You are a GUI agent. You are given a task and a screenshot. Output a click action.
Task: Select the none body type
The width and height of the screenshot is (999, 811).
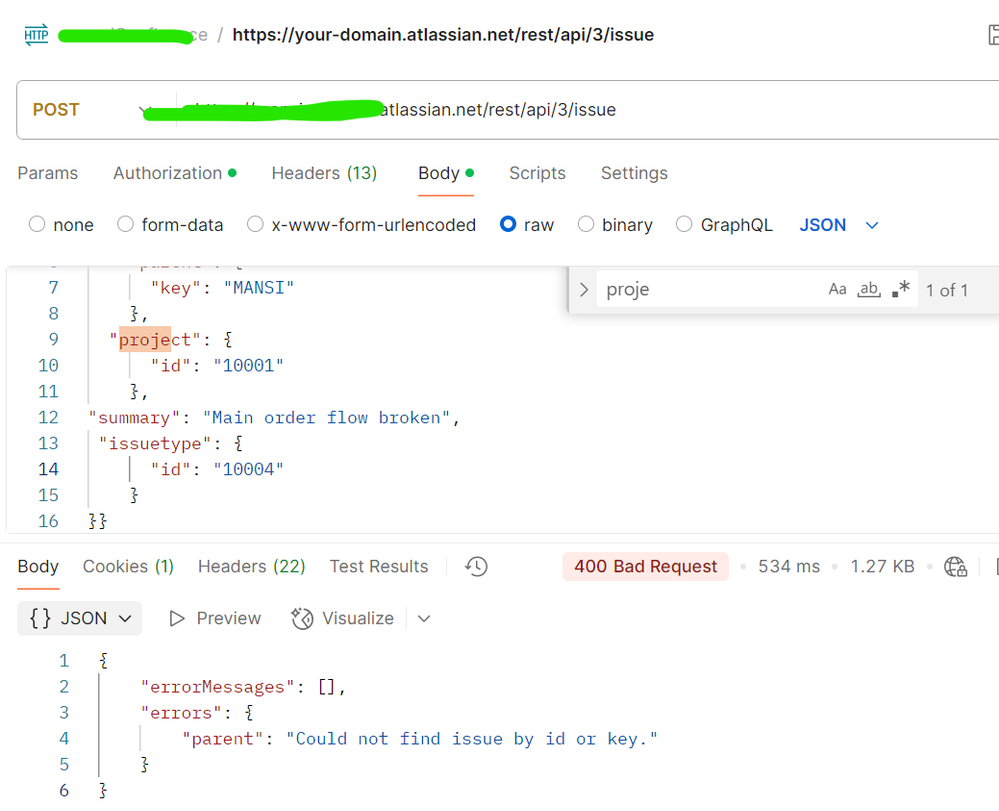click(x=37, y=224)
